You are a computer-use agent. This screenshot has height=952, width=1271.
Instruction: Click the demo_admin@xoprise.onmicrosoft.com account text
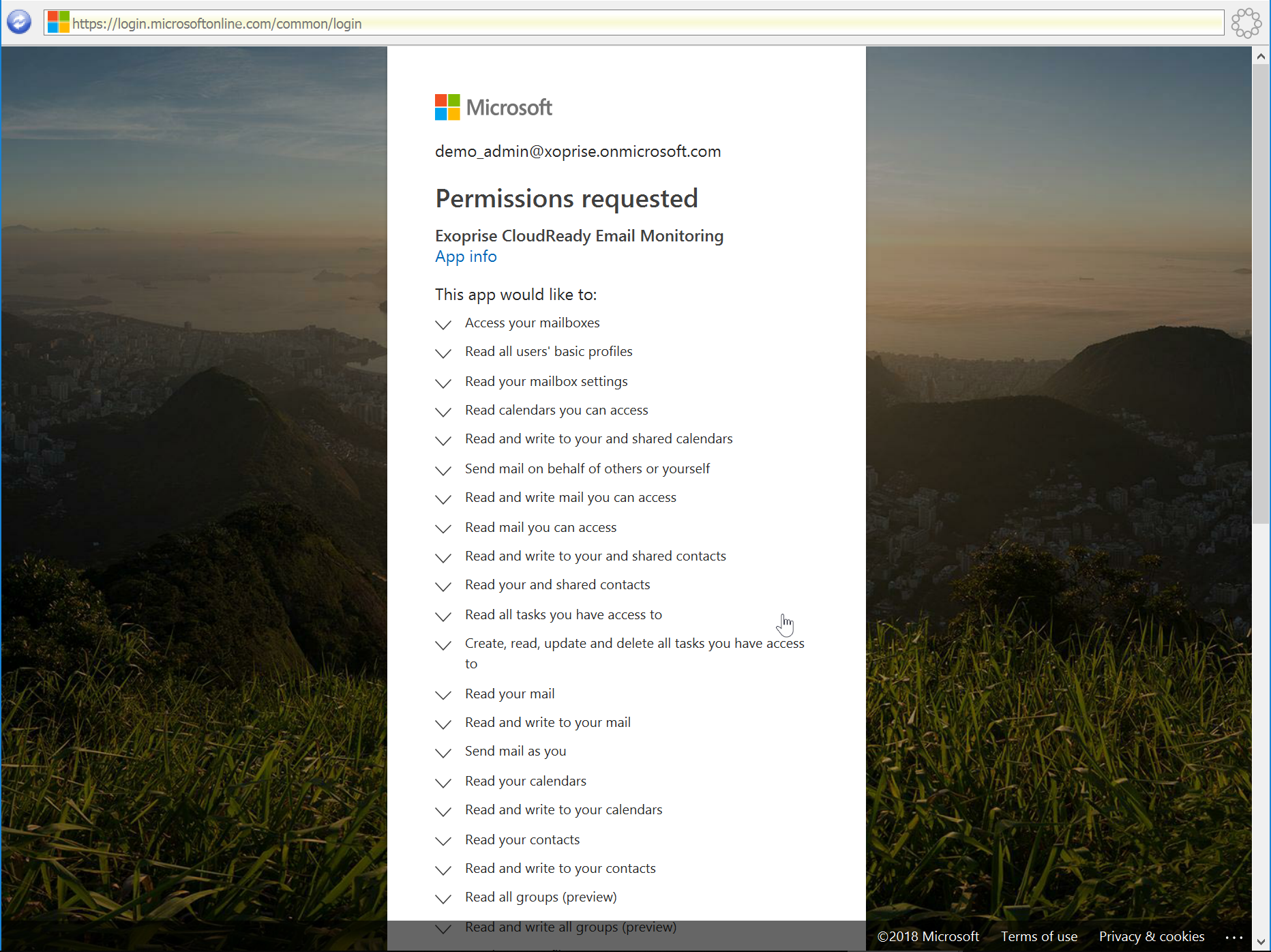(578, 151)
